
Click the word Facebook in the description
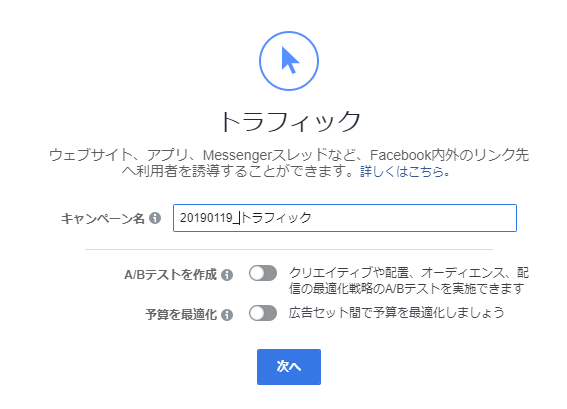click(400, 155)
